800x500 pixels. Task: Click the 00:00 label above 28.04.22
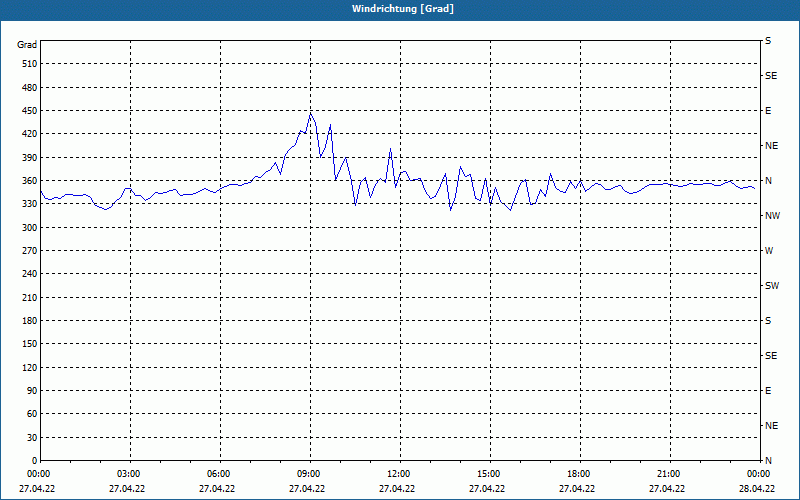coord(758,474)
